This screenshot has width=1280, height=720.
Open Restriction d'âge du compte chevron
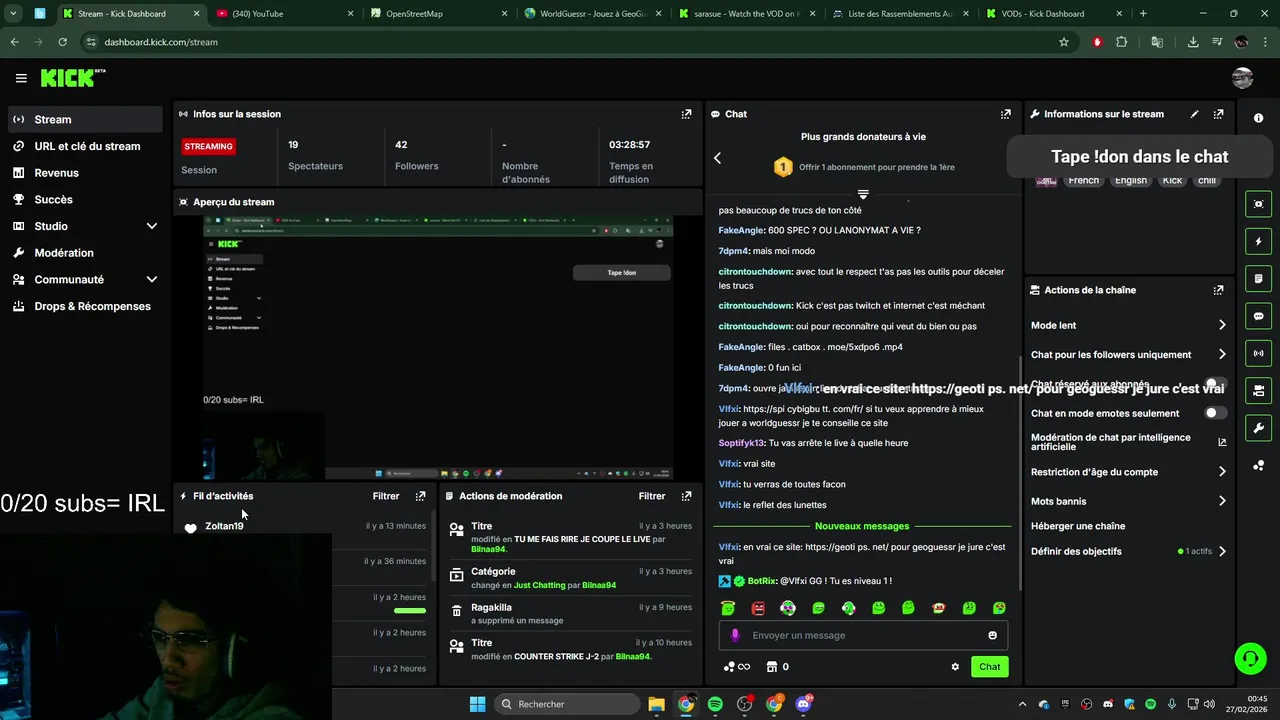tap(1222, 472)
